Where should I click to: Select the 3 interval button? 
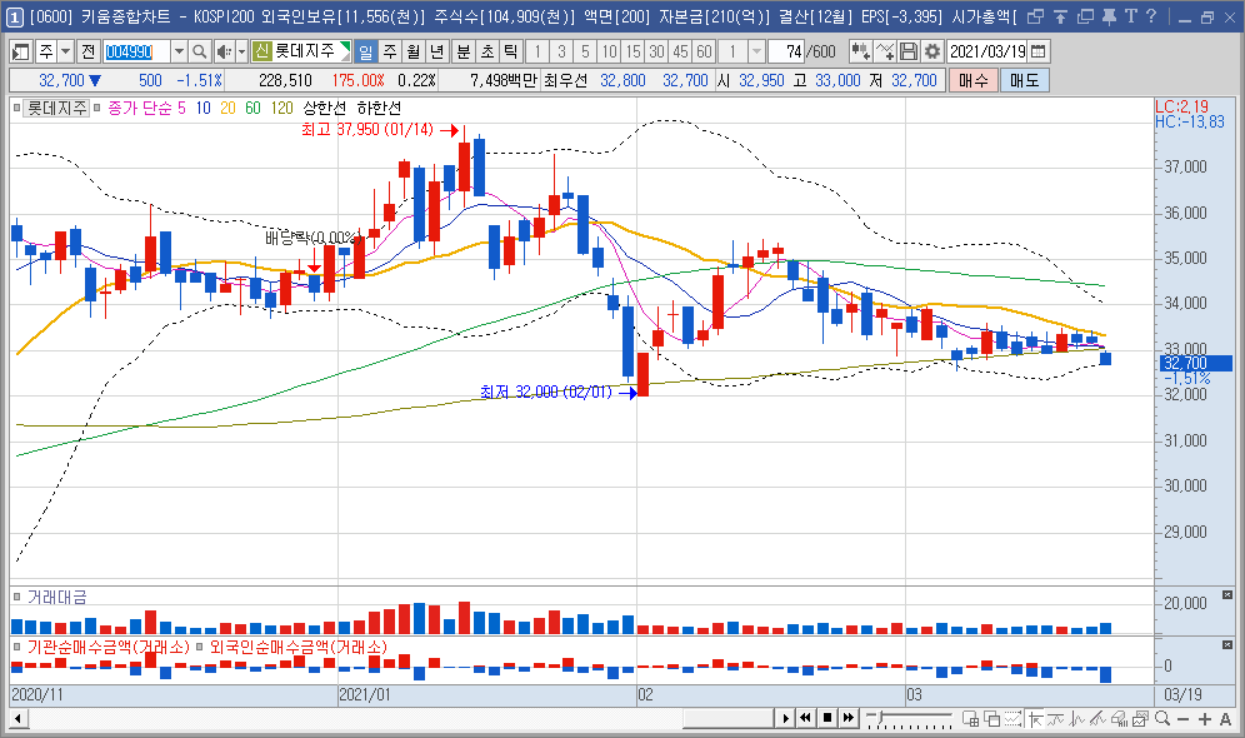[560, 52]
